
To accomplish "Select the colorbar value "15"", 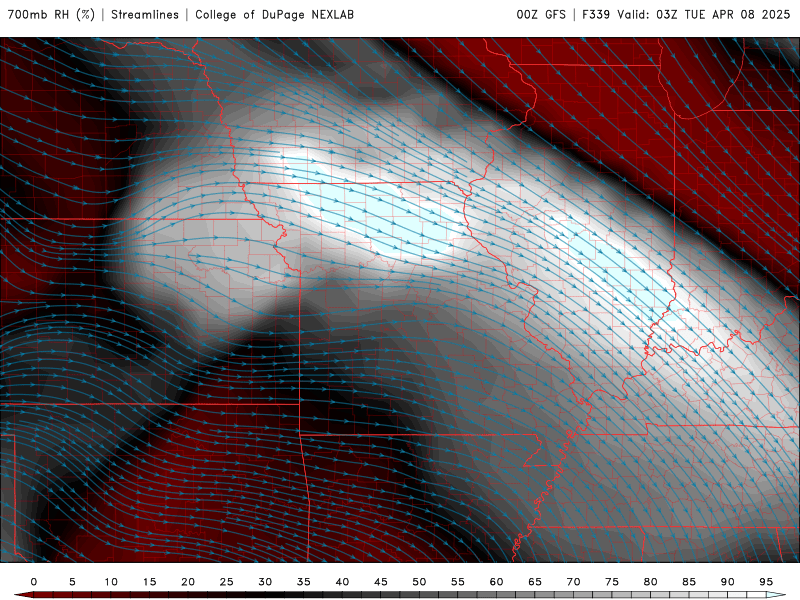I will [x=149, y=582].
